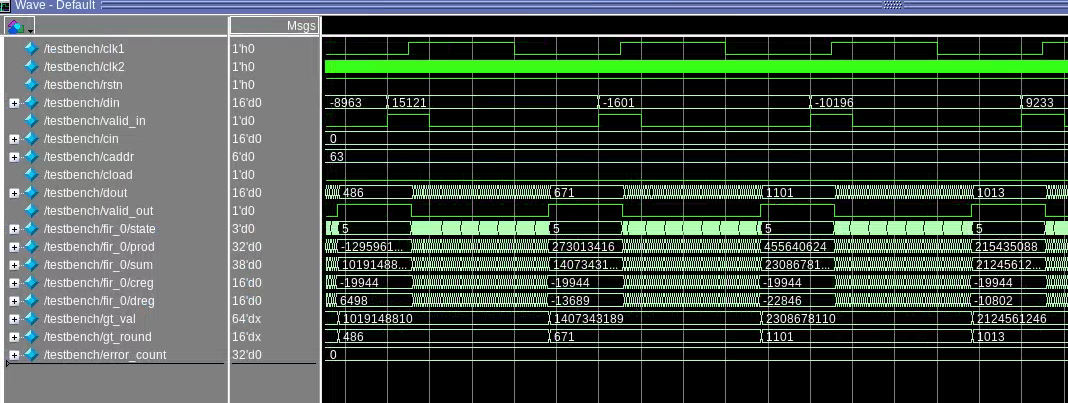The image size is (1068, 403).
Task: Select the /testbench/caddr signal name
Action: tap(88, 157)
